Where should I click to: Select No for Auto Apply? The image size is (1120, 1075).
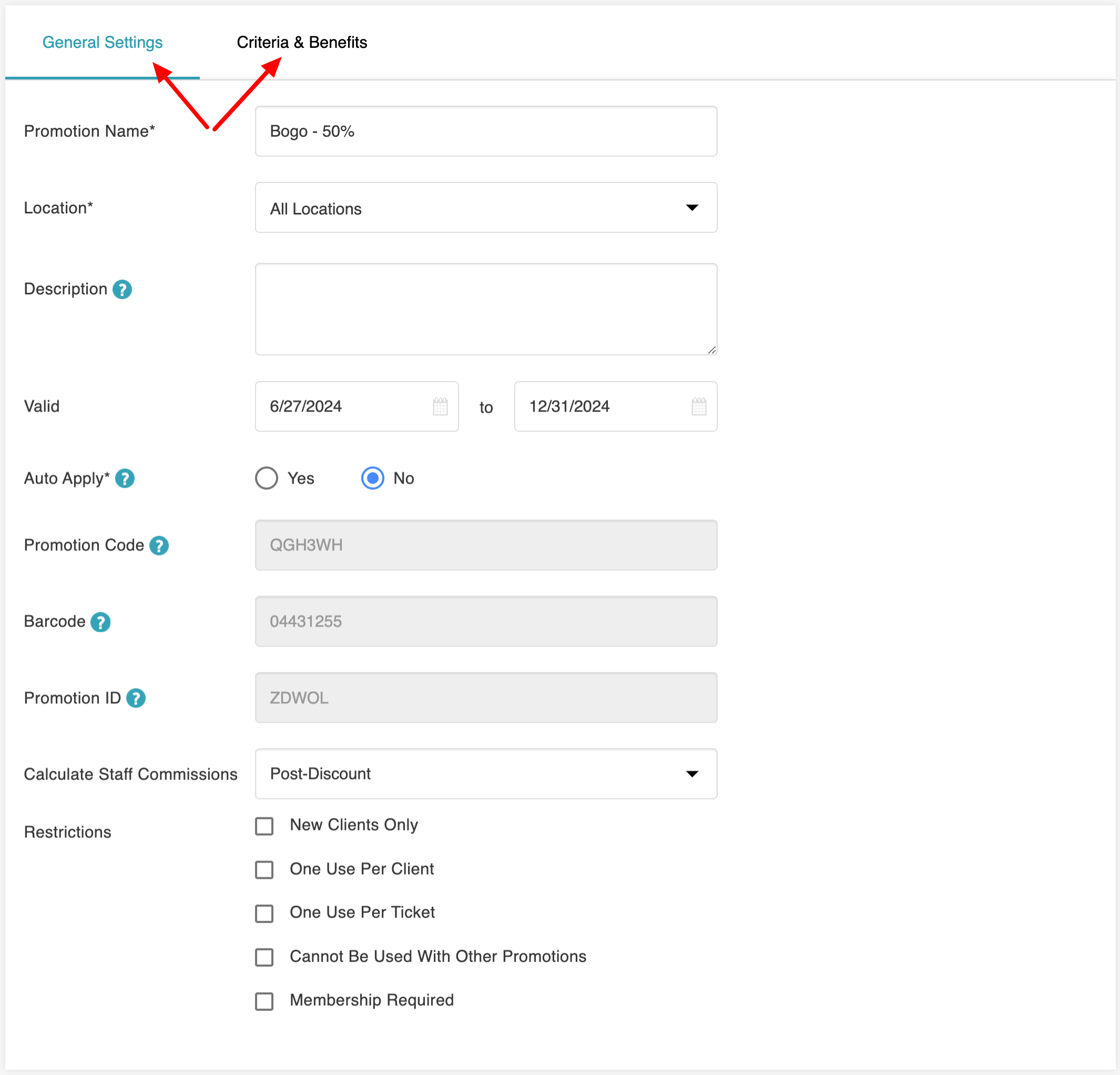tap(373, 479)
